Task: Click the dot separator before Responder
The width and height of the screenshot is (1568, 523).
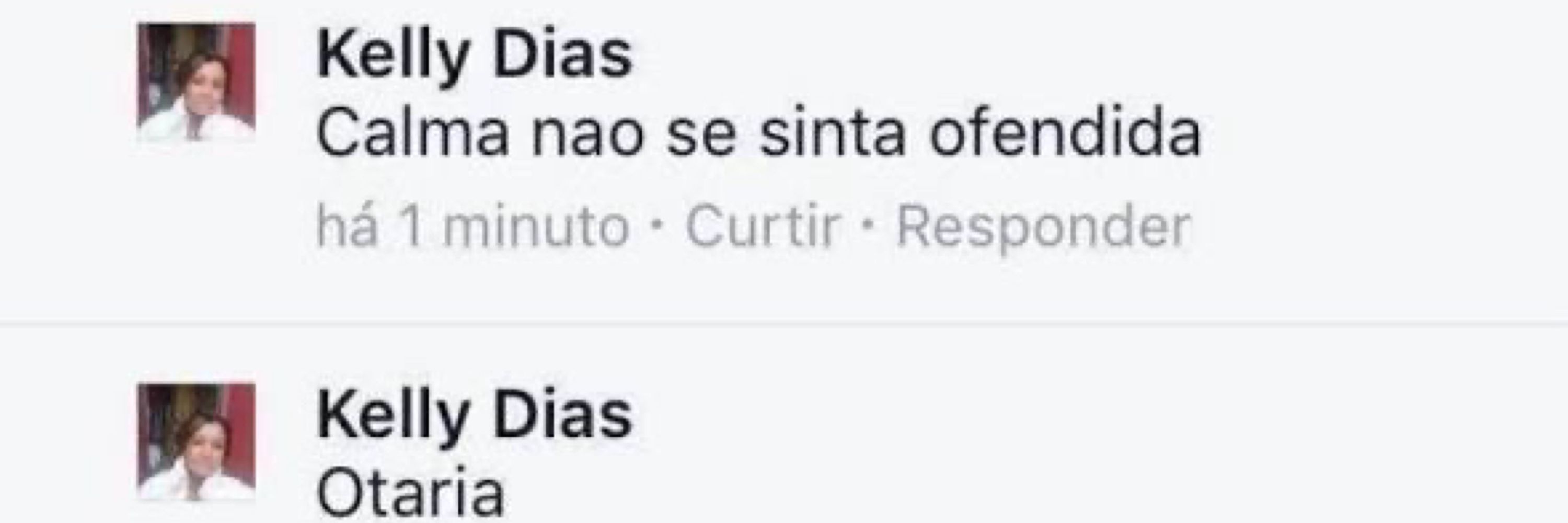Action: [x=869, y=227]
